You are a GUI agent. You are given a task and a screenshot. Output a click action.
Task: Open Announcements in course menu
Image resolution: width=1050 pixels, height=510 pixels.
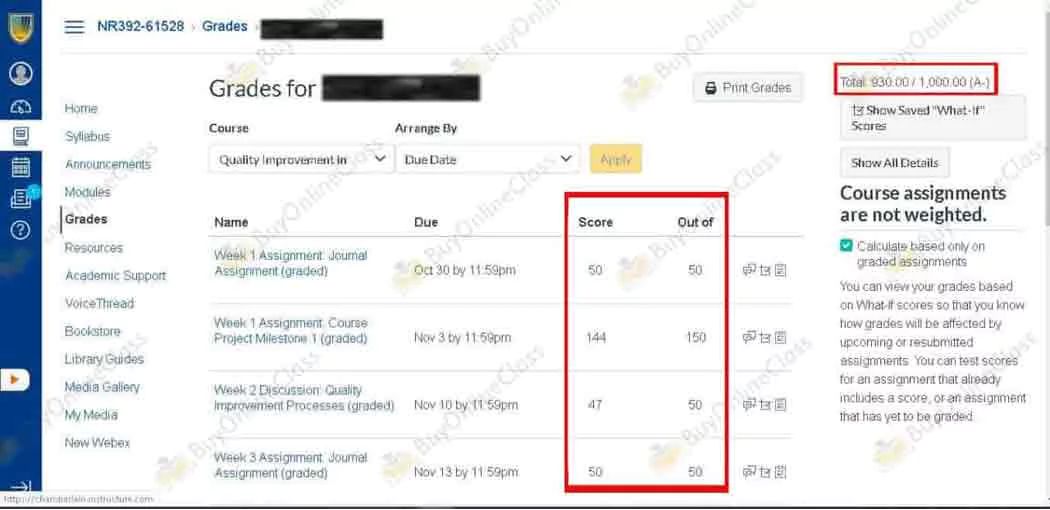(108, 164)
